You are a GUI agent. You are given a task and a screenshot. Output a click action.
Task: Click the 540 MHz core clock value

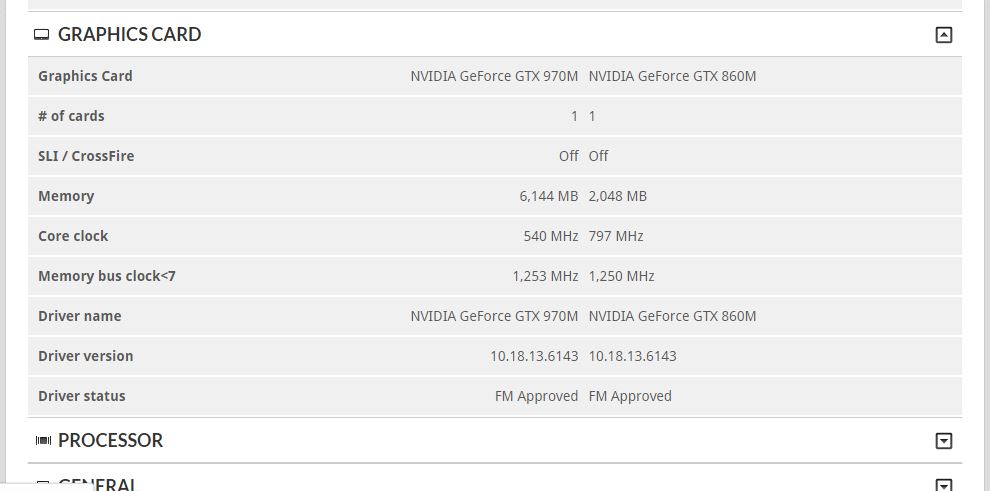click(551, 236)
